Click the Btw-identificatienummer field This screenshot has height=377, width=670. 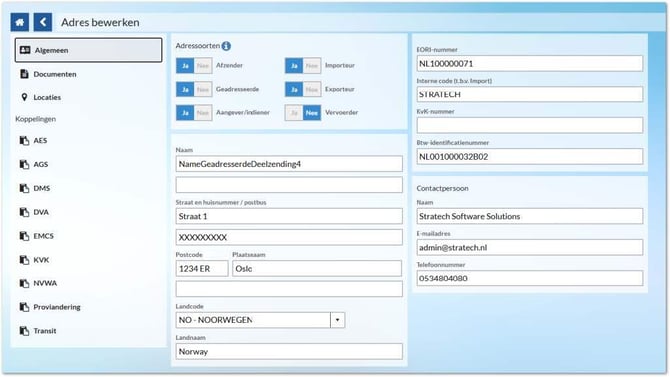click(x=529, y=156)
